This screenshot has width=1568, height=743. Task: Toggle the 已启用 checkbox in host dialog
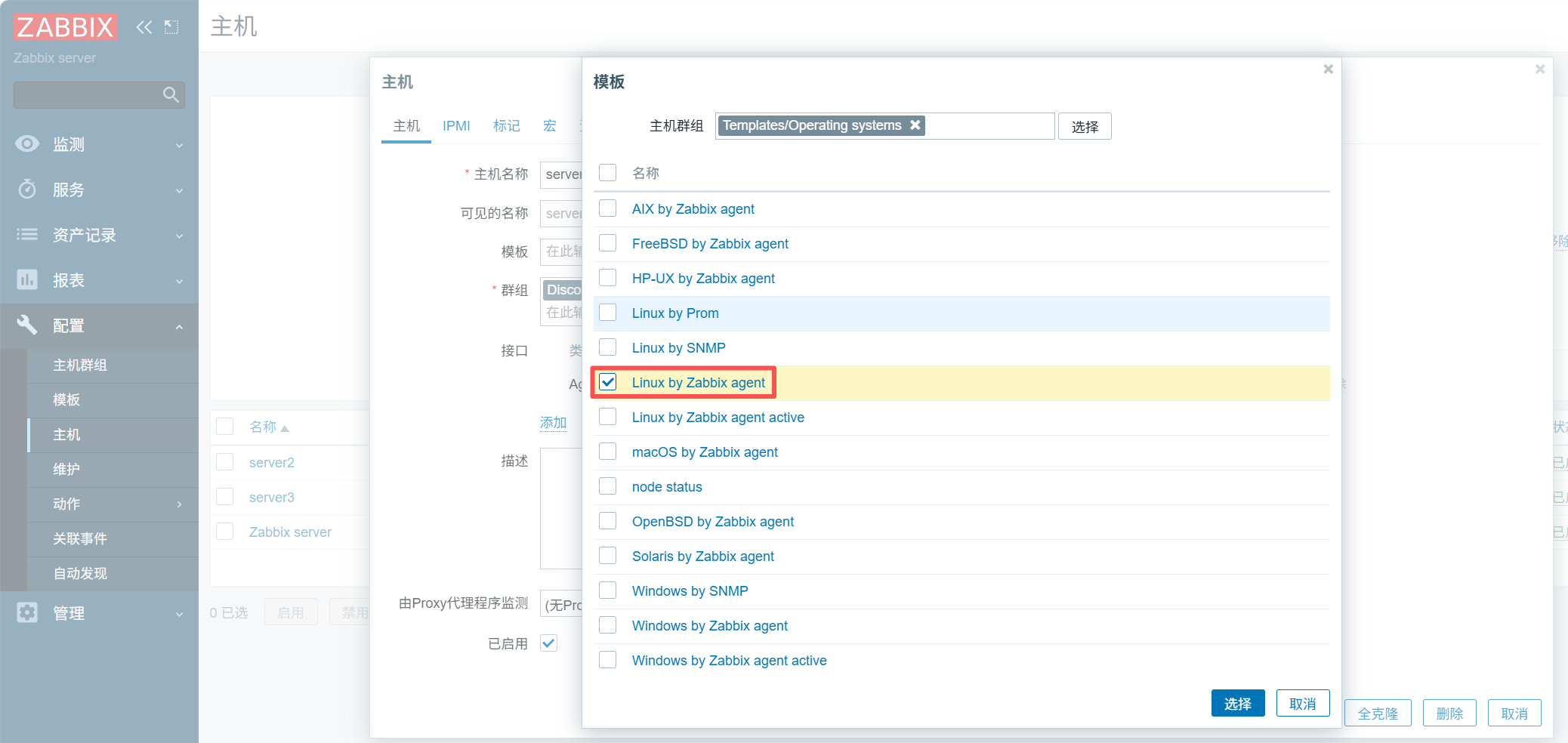[549, 643]
